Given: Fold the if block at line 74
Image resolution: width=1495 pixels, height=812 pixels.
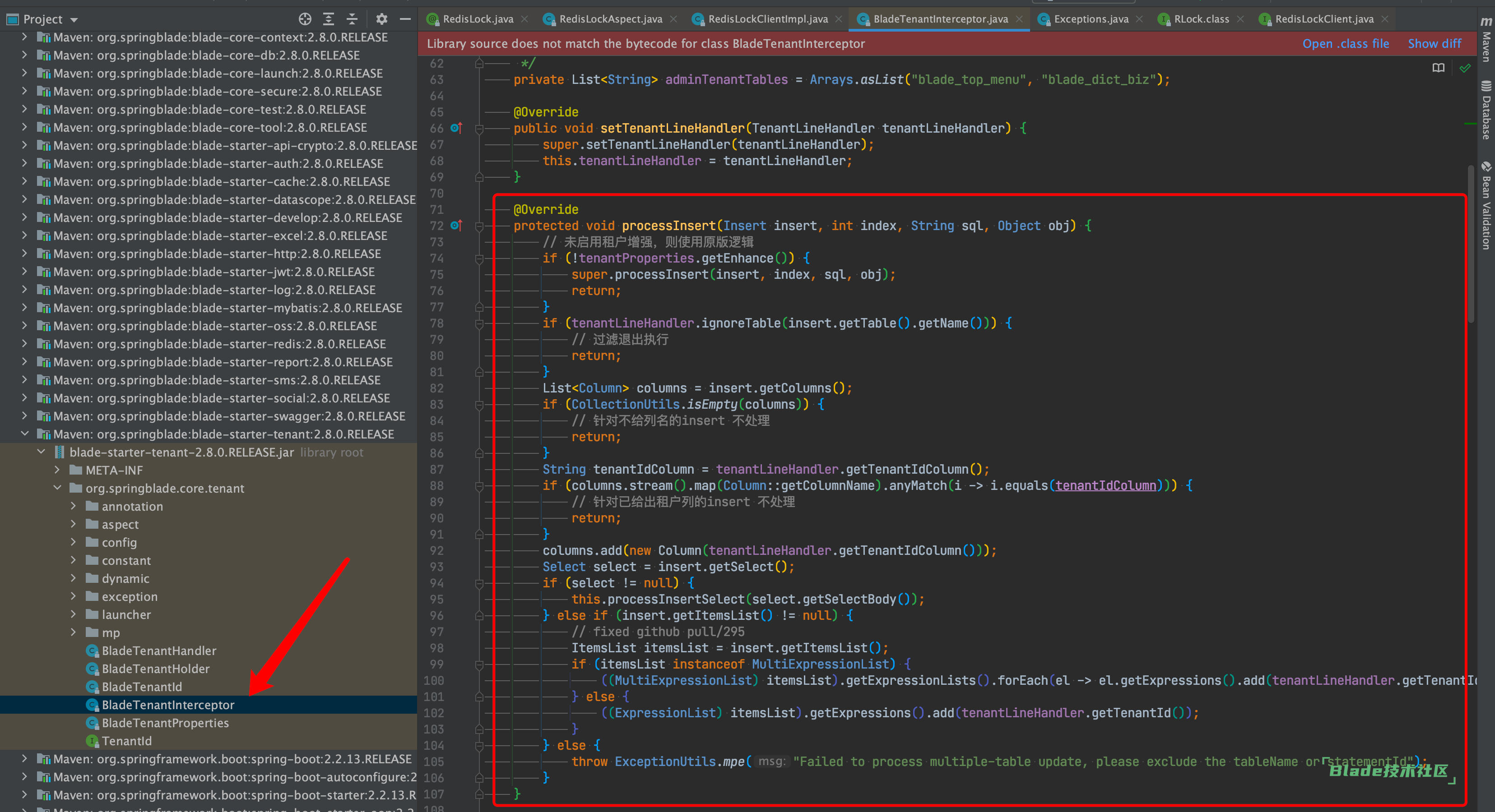Looking at the screenshot, I should [x=479, y=258].
